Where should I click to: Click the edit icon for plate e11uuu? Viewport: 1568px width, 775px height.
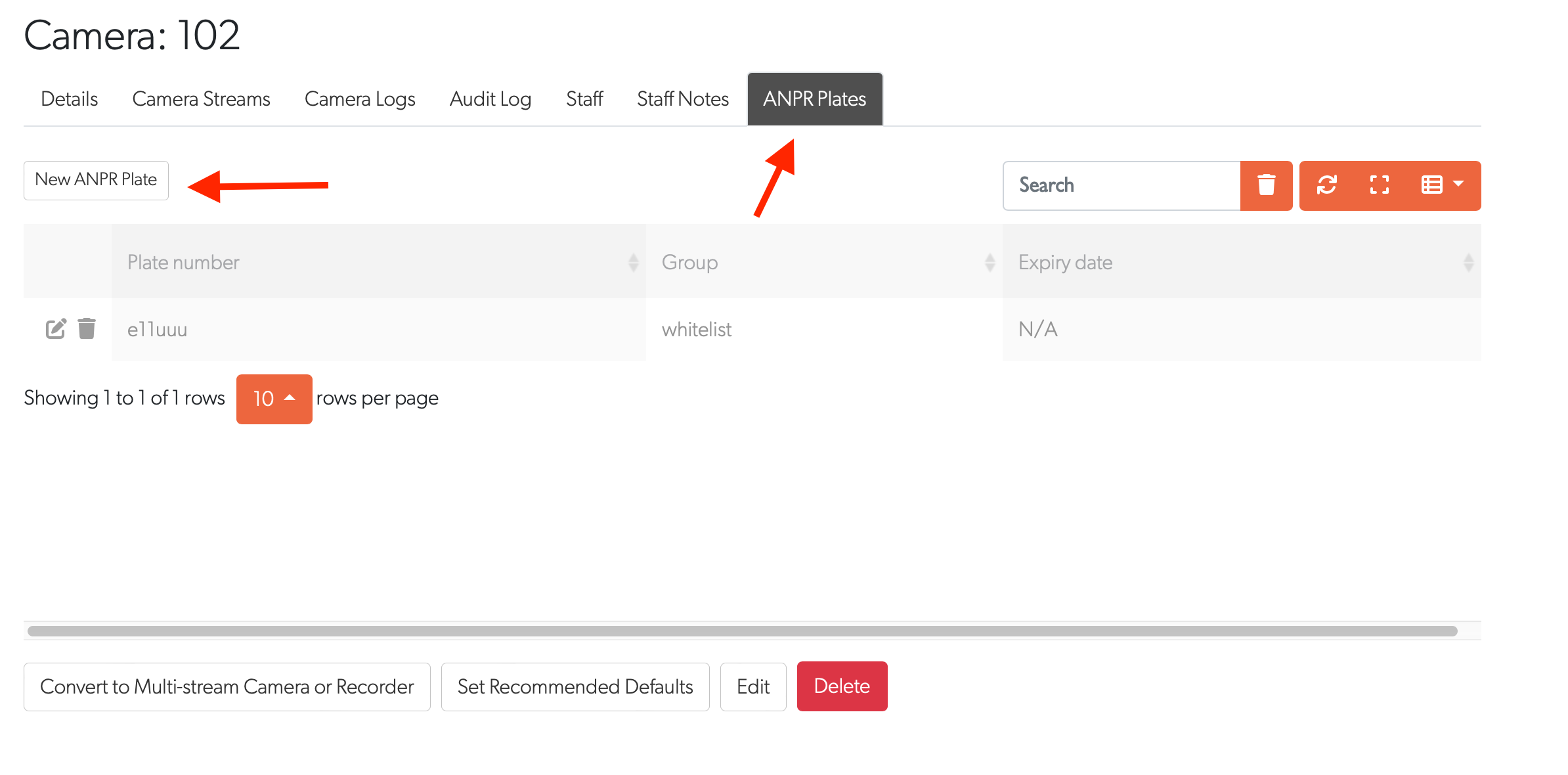56,328
